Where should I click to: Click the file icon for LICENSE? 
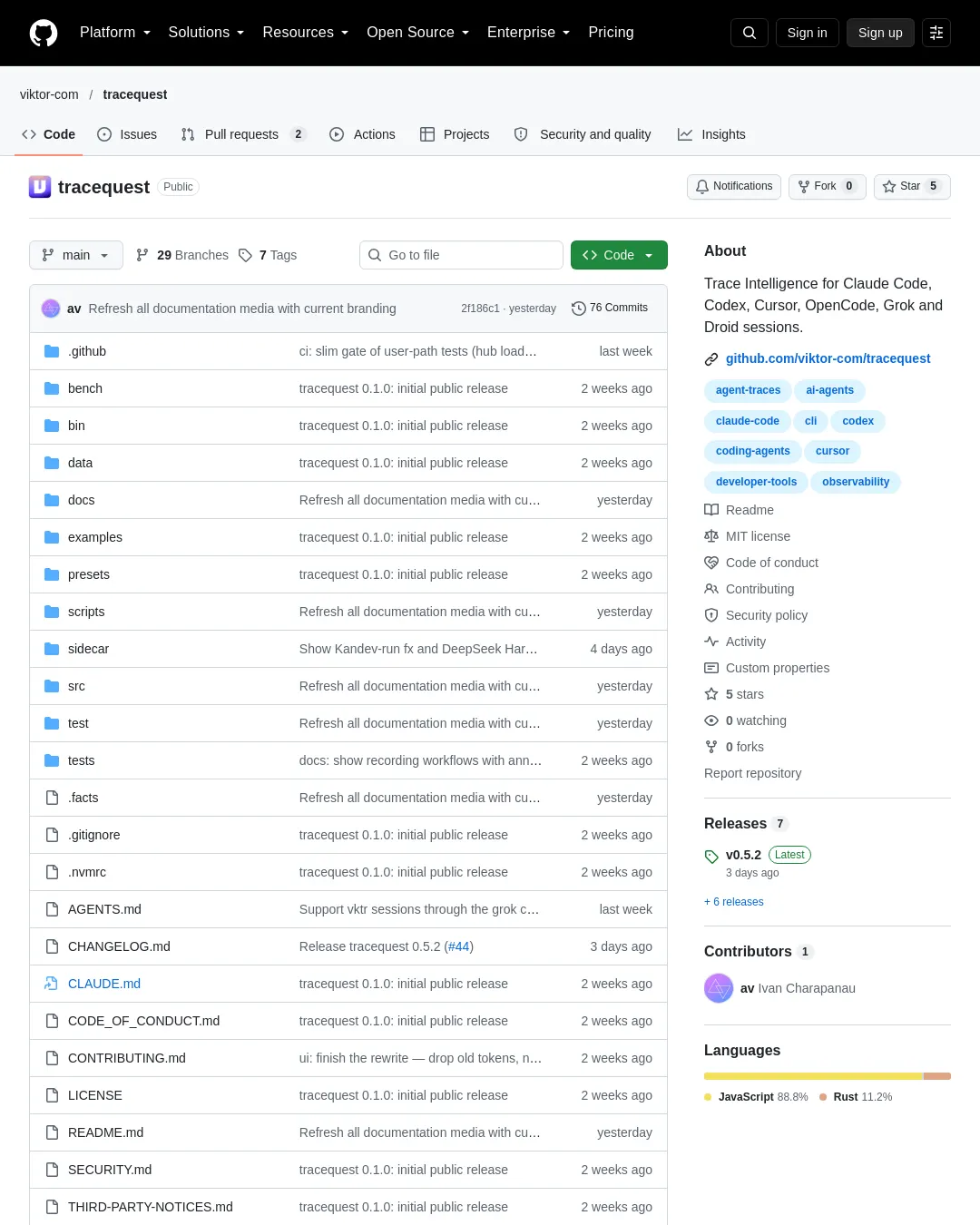[x=52, y=1095]
